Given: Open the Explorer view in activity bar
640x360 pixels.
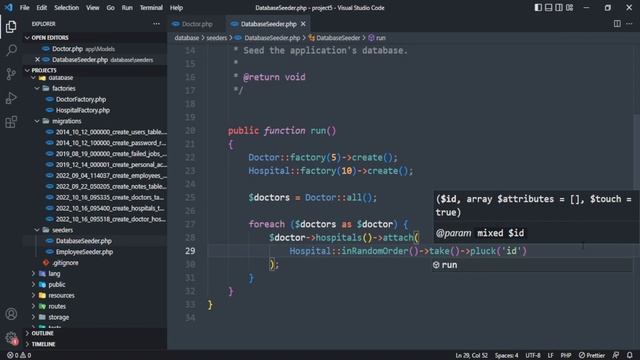Looking at the screenshot, I should [11, 27].
